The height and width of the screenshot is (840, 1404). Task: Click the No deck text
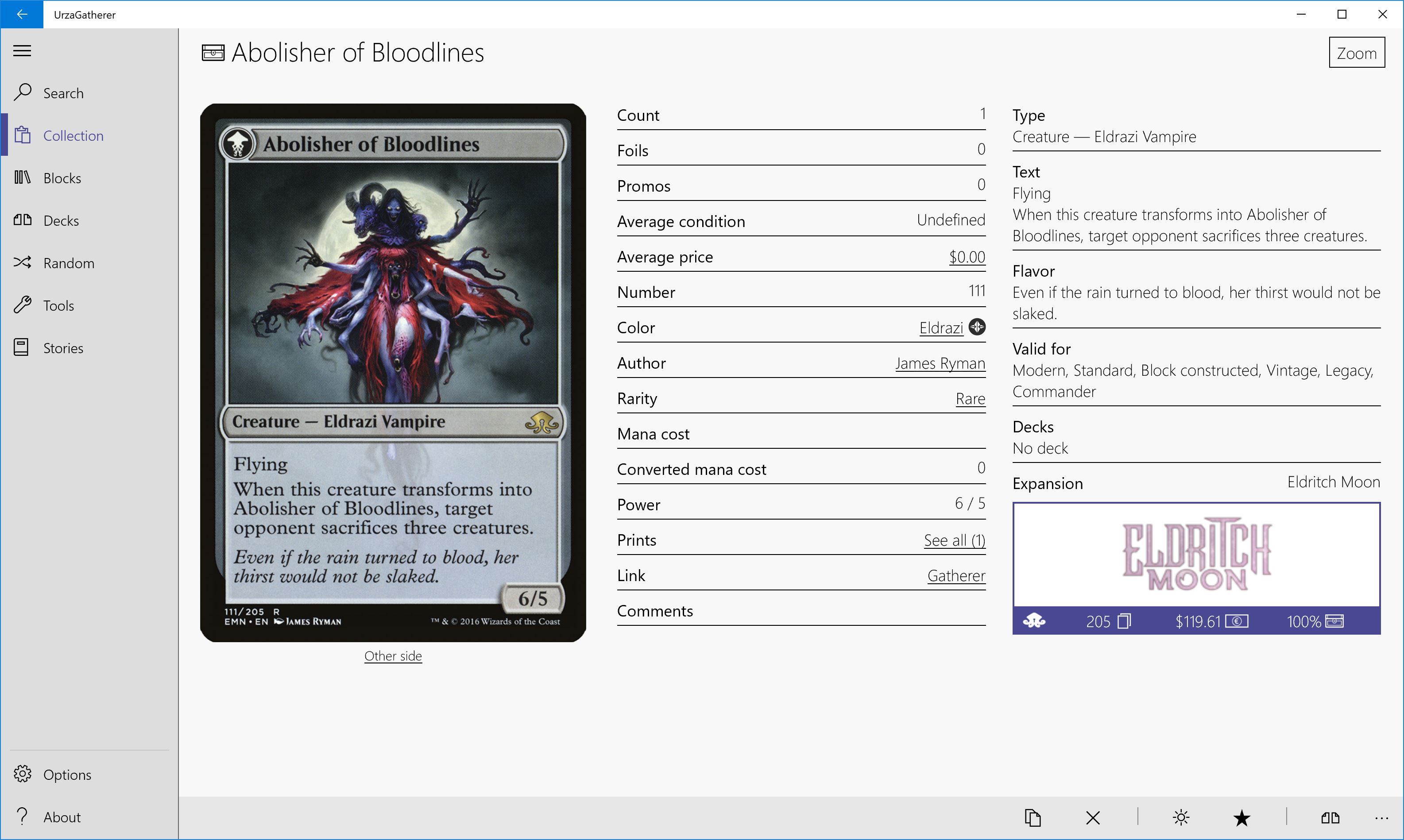[x=1040, y=448]
